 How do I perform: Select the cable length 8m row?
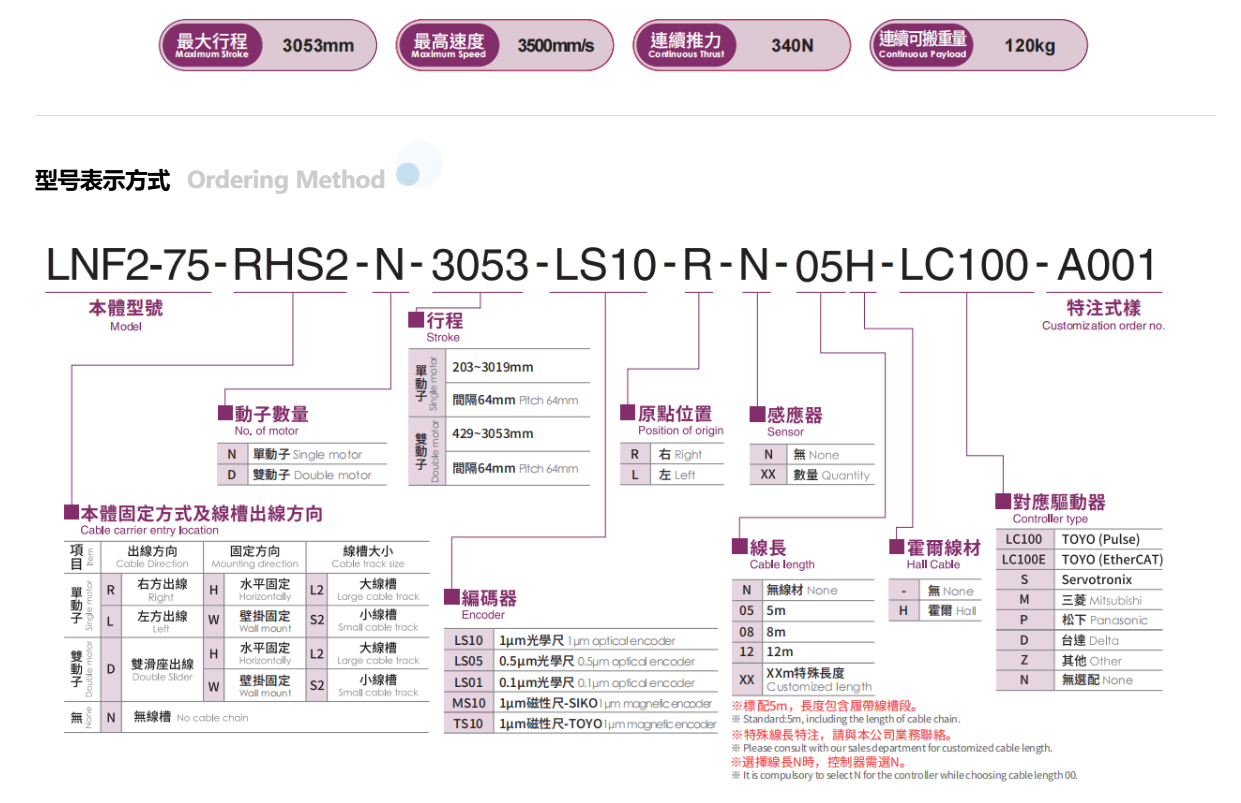(804, 632)
